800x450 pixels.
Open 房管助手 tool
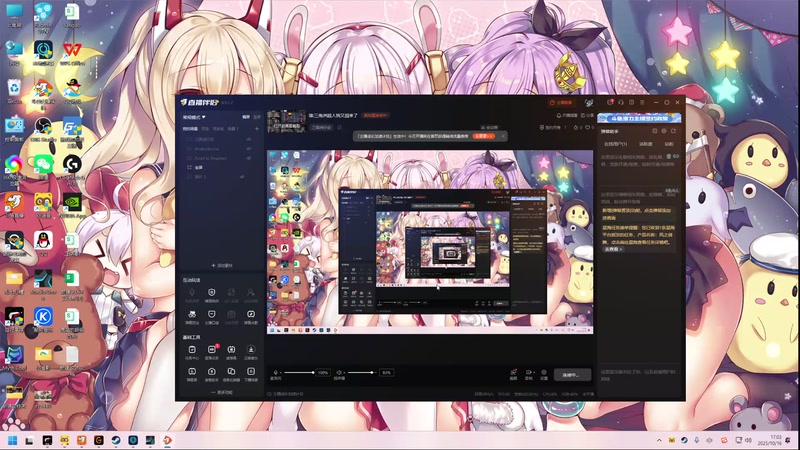[x=212, y=374]
